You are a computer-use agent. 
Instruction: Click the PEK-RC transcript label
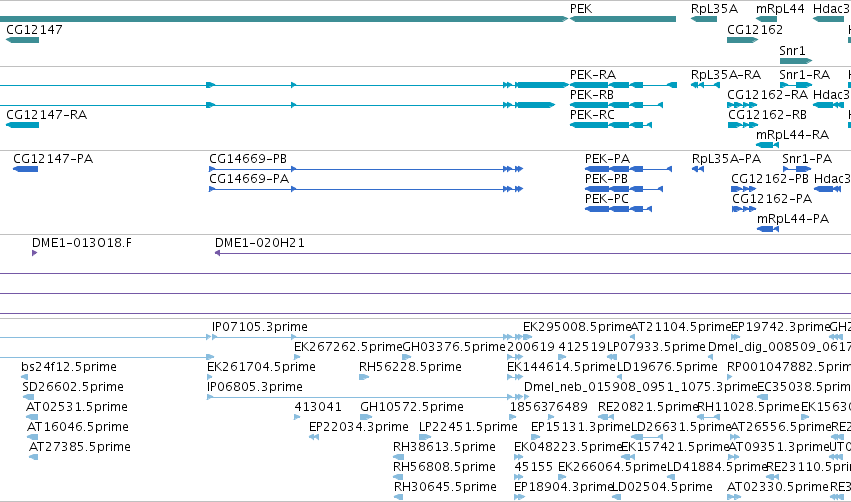tap(592, 115)
